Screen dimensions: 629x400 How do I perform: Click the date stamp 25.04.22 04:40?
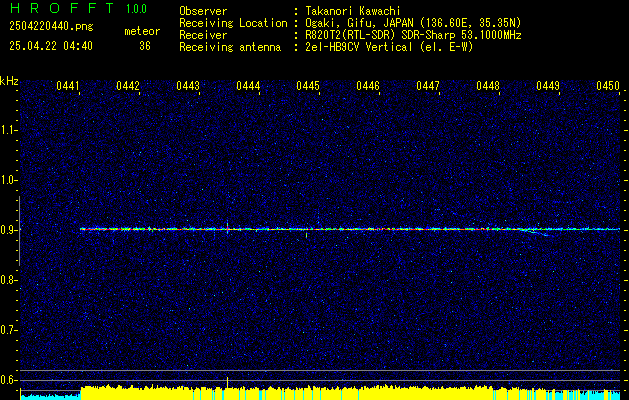tap(51, 46)
